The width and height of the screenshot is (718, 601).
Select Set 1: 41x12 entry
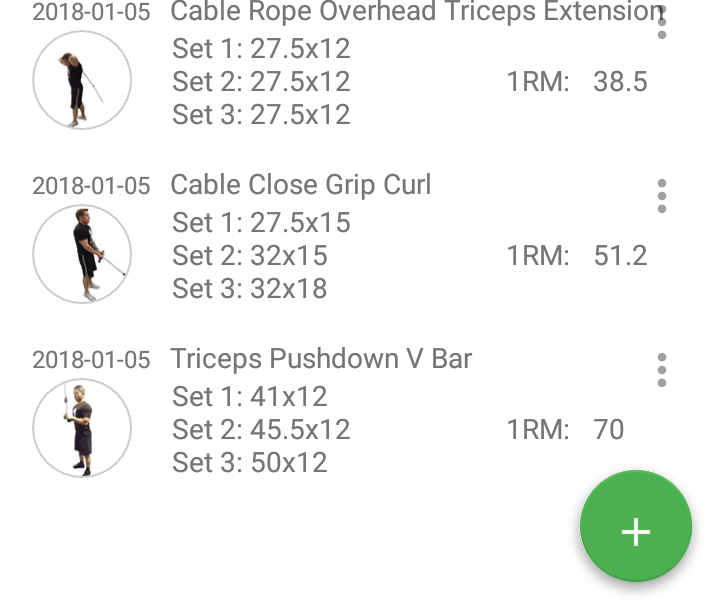(250, 396)
